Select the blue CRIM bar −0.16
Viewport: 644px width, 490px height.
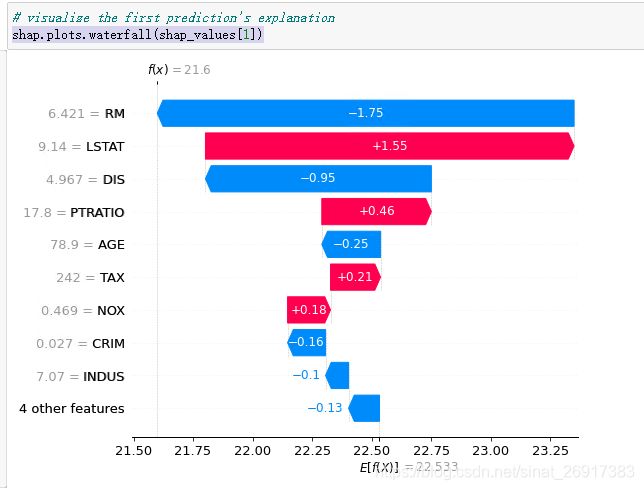pos(306,343)
